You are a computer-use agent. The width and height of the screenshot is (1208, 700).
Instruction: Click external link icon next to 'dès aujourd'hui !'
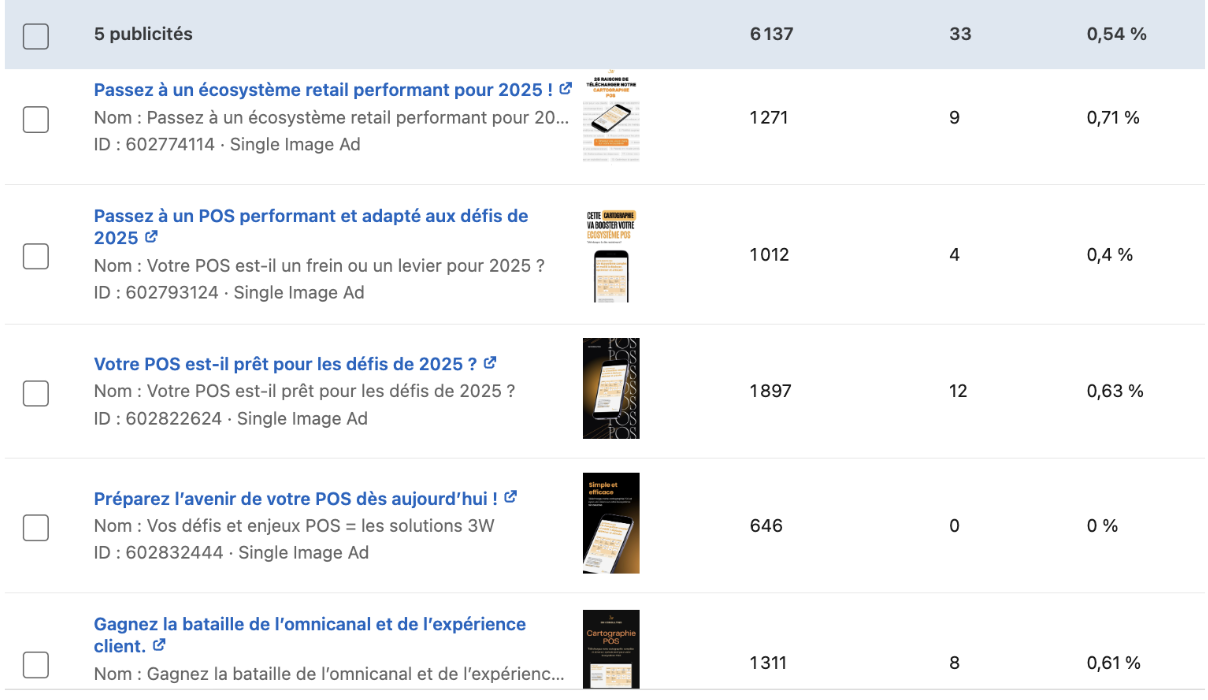point(511,497)
